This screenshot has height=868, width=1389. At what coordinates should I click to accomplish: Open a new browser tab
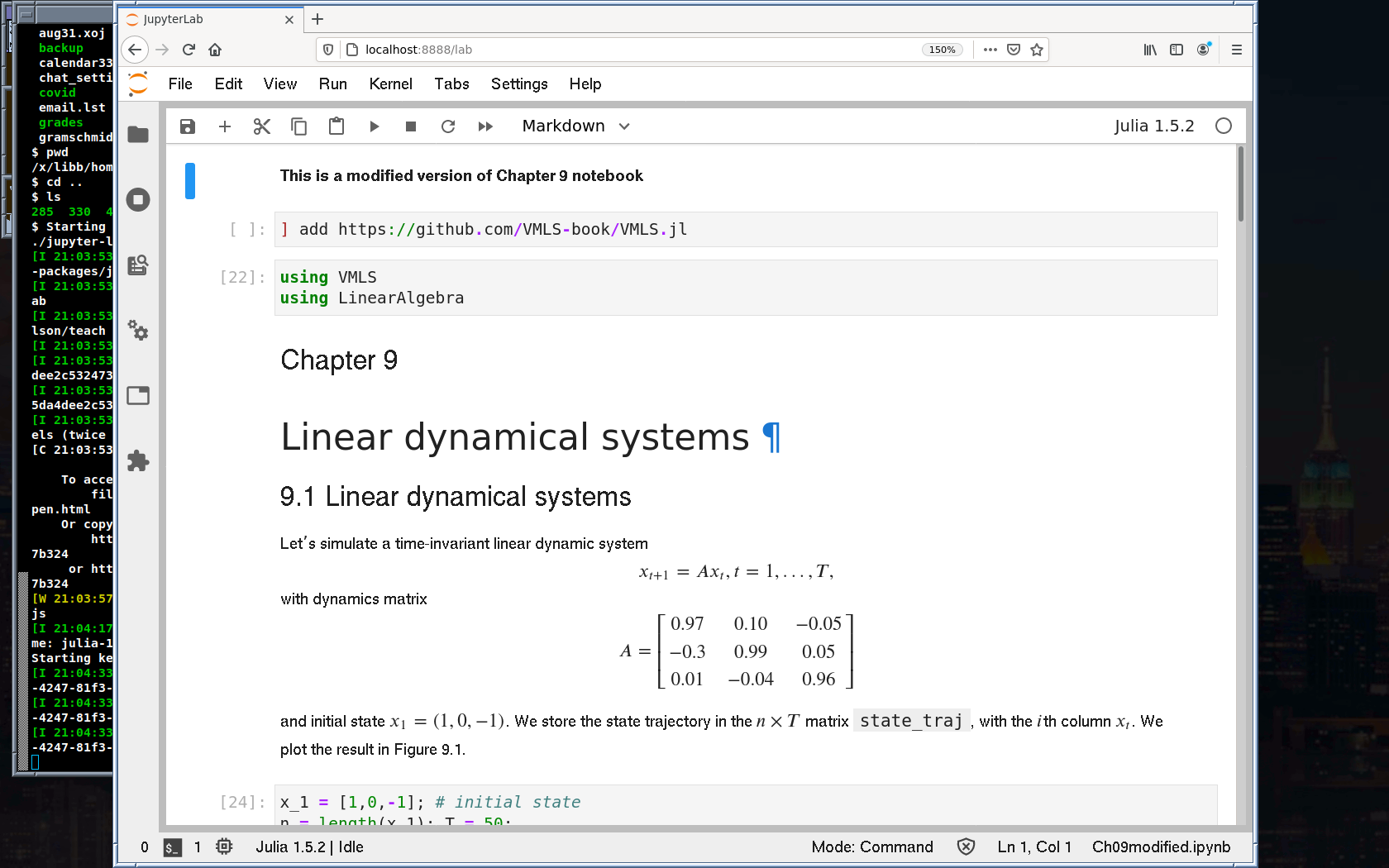317,19
